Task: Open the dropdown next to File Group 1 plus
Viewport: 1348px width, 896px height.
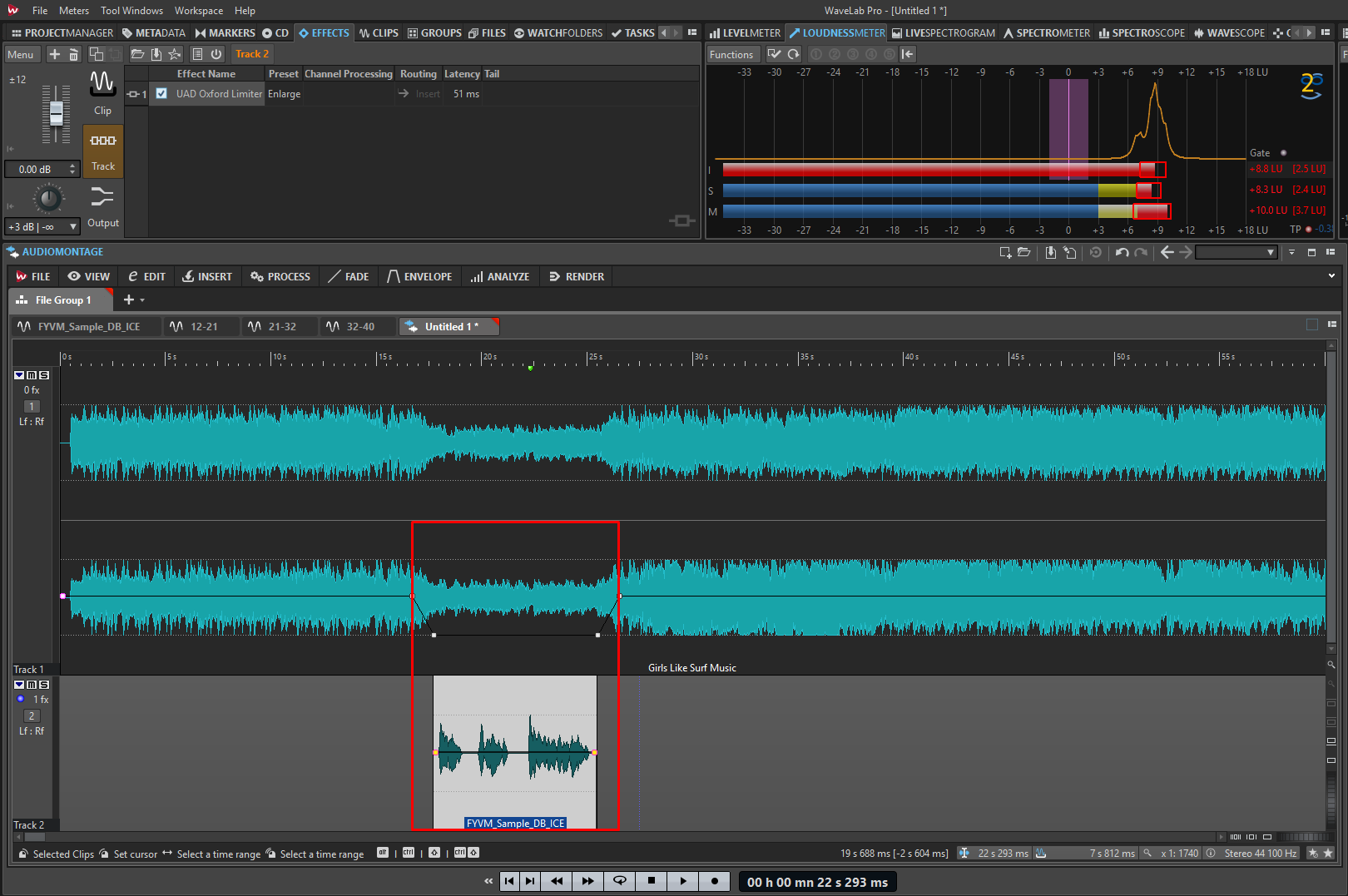Action: tap(142, 300)
